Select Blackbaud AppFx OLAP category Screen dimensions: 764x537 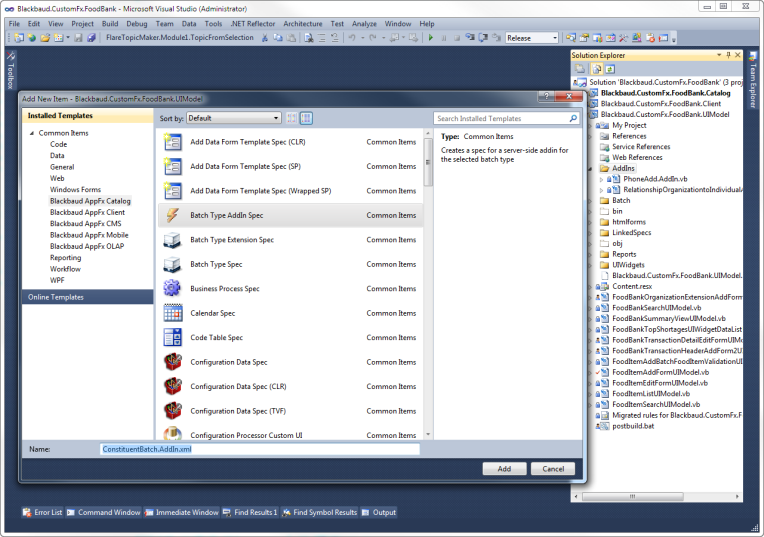[87, 246]
